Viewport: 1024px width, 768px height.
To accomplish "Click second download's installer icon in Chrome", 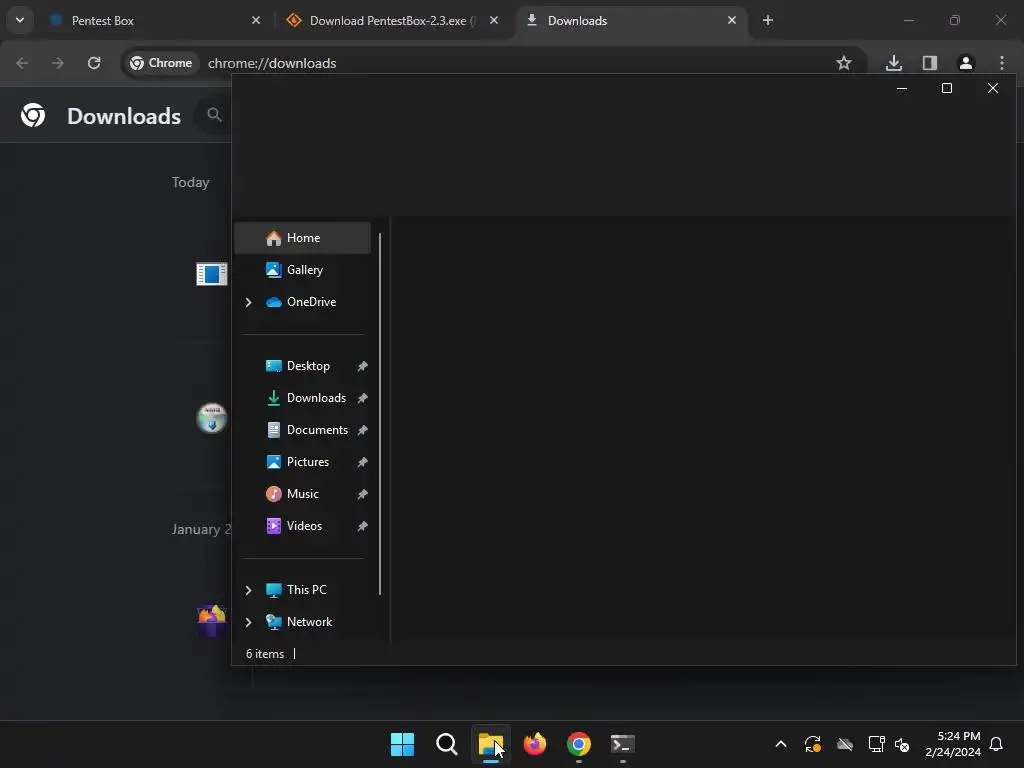I will (212, 418).
